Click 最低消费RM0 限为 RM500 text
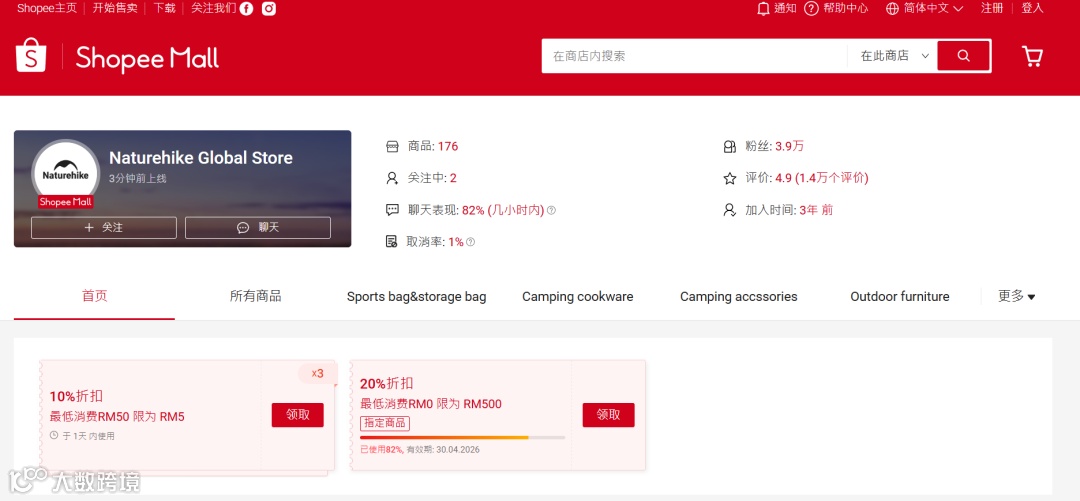1080x501 pixels. click(431, 405)
